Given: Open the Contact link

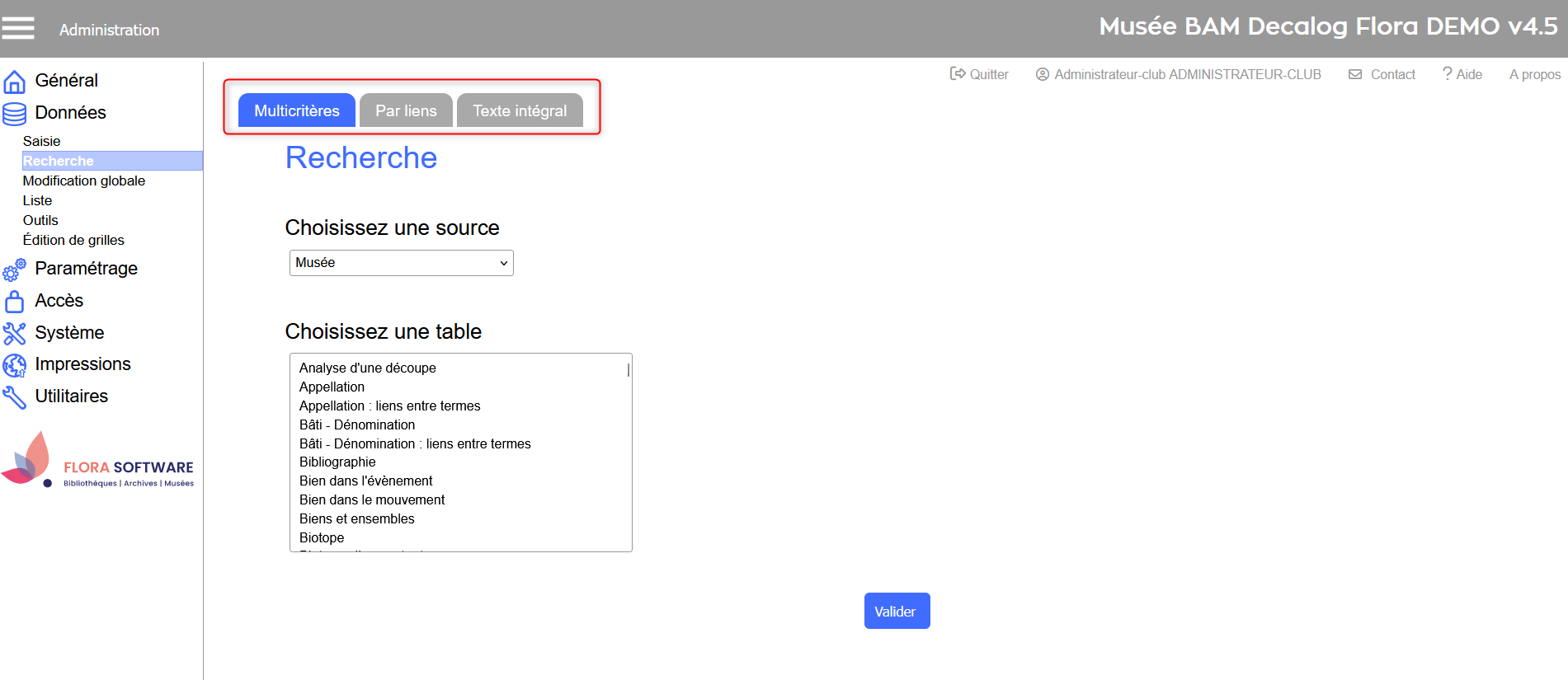Looking at the screenshot, I should pos(1382,74).
